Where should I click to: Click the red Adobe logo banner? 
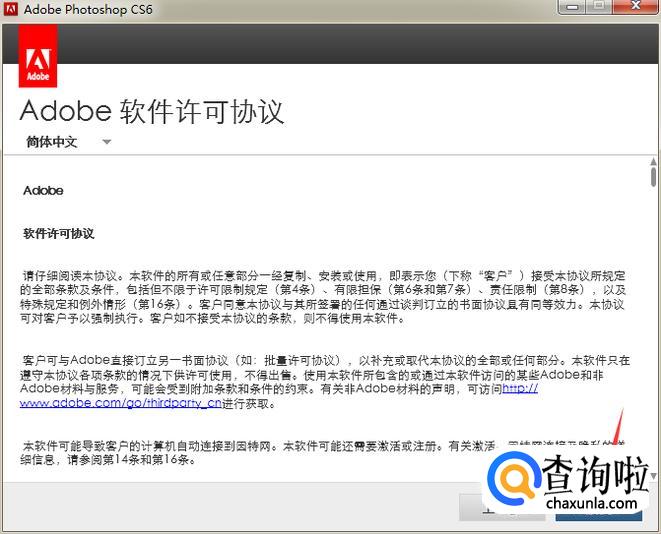[38, 56]
